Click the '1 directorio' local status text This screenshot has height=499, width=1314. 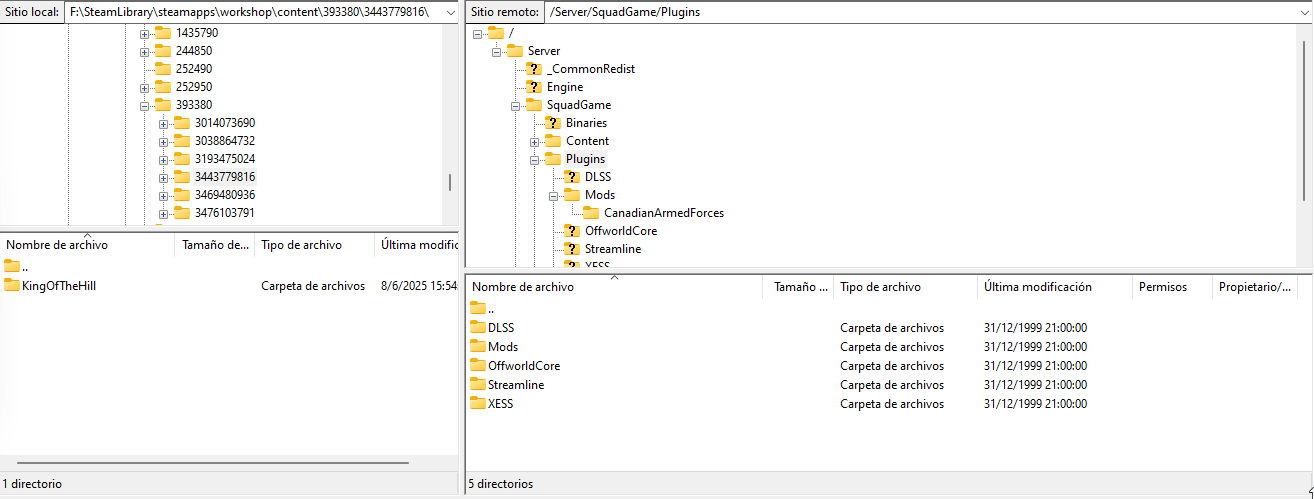tap(32, 484)
